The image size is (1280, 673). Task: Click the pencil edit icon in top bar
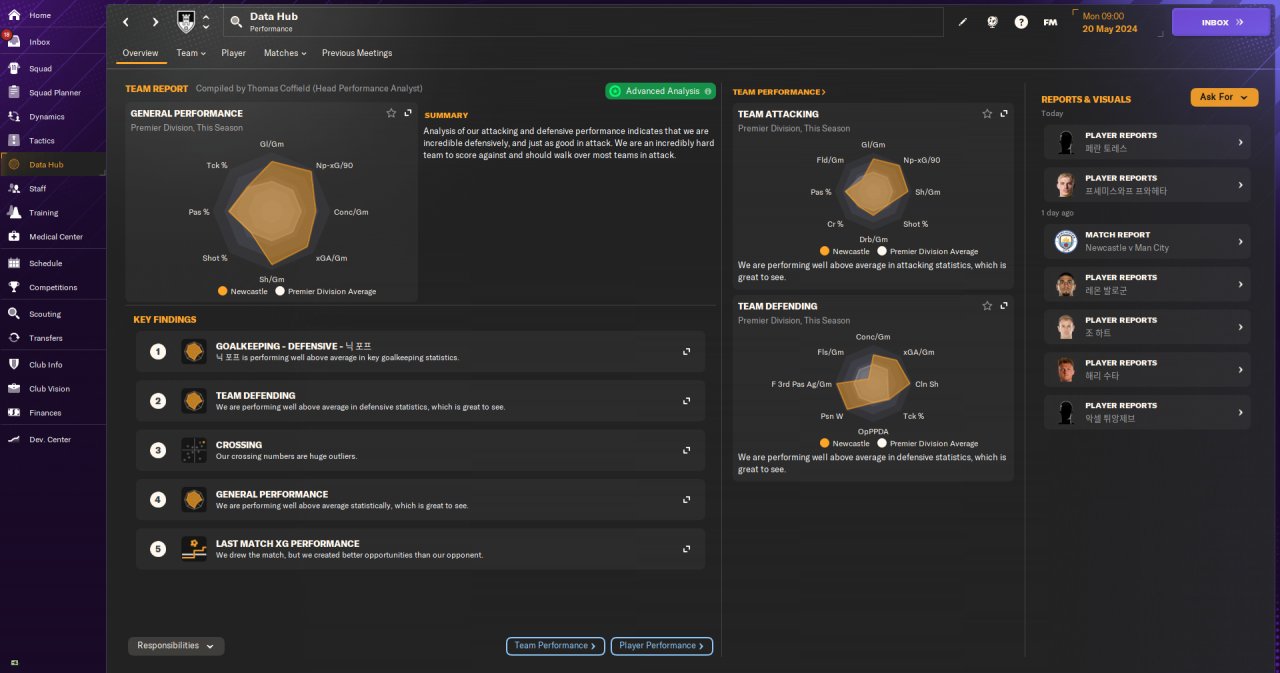[x=963, y=22]
